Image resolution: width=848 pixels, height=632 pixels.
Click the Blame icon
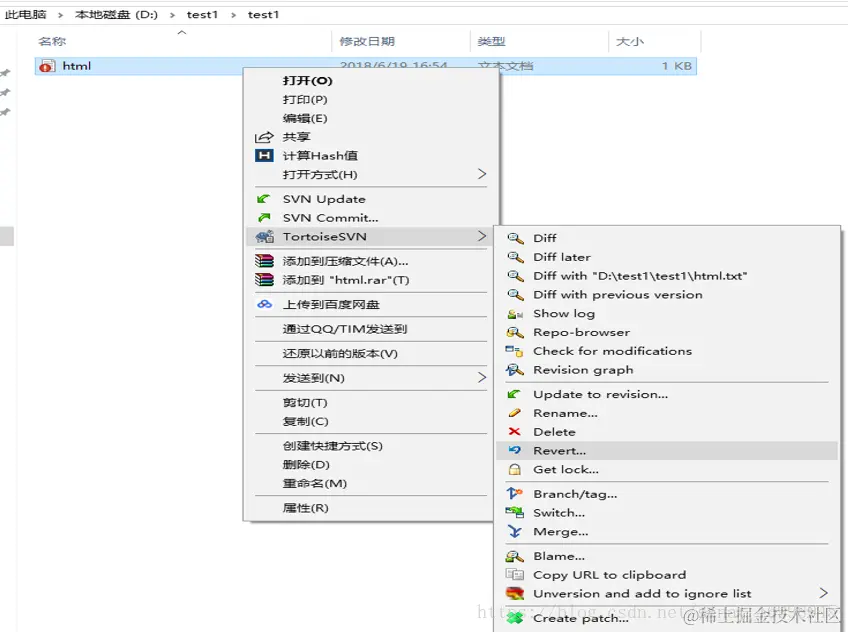click(514, 556)
